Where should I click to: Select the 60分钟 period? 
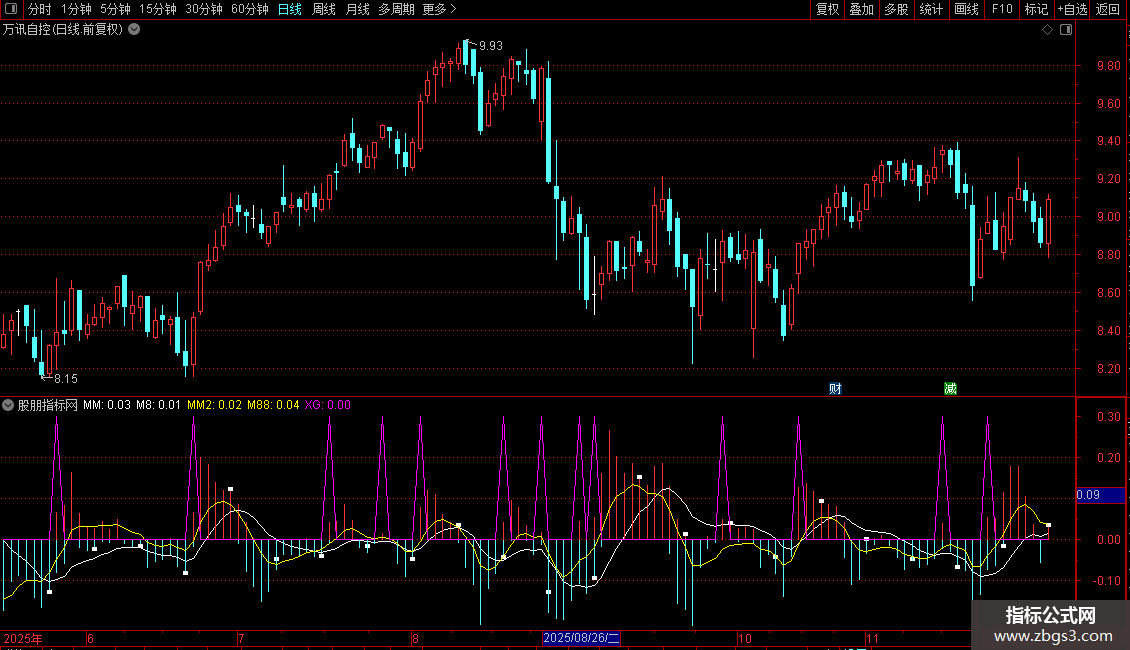pyautogui.click(x=249, y=9)
